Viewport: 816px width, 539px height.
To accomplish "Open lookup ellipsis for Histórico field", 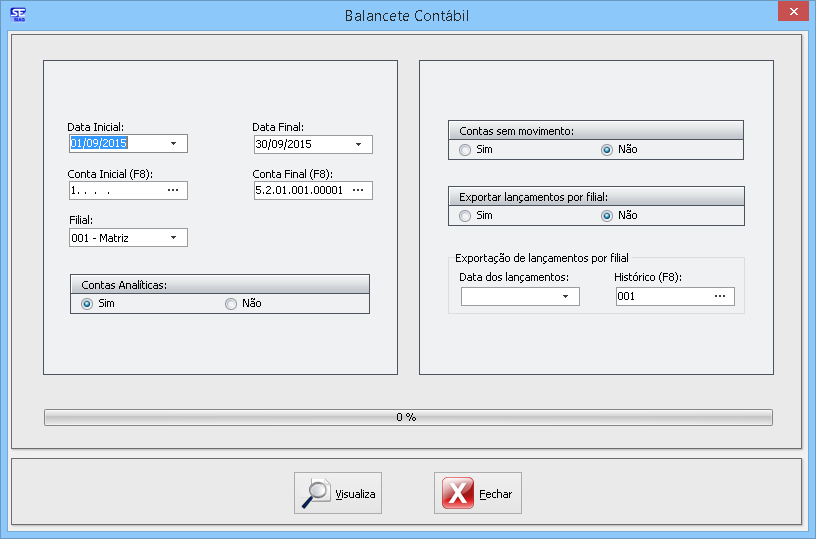I will (720, 297).
